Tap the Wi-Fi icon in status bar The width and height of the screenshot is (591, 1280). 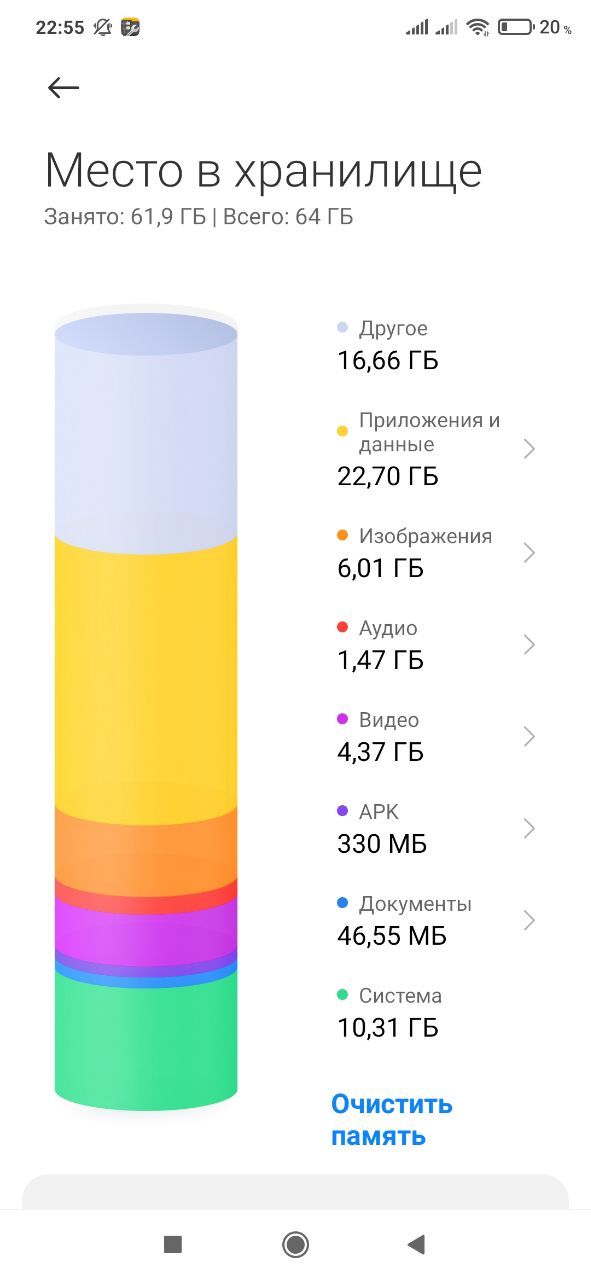(x=478, y=28)
